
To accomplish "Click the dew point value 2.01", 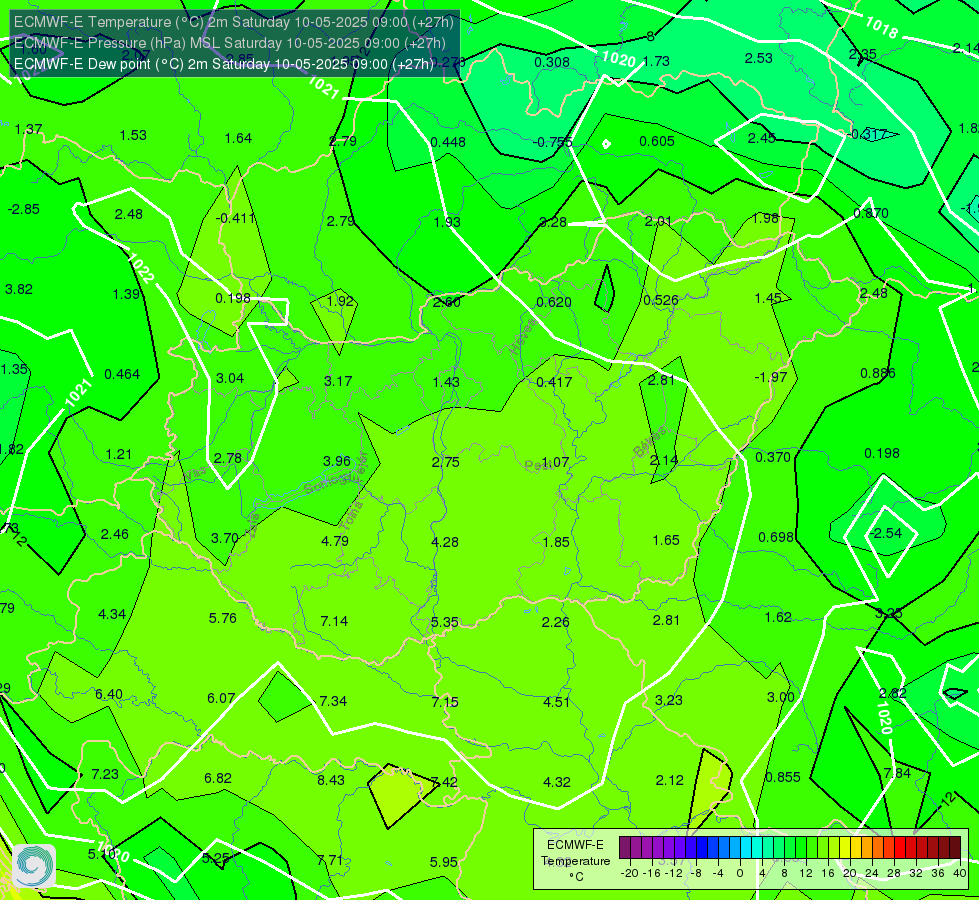I will (x=658, y=221).
